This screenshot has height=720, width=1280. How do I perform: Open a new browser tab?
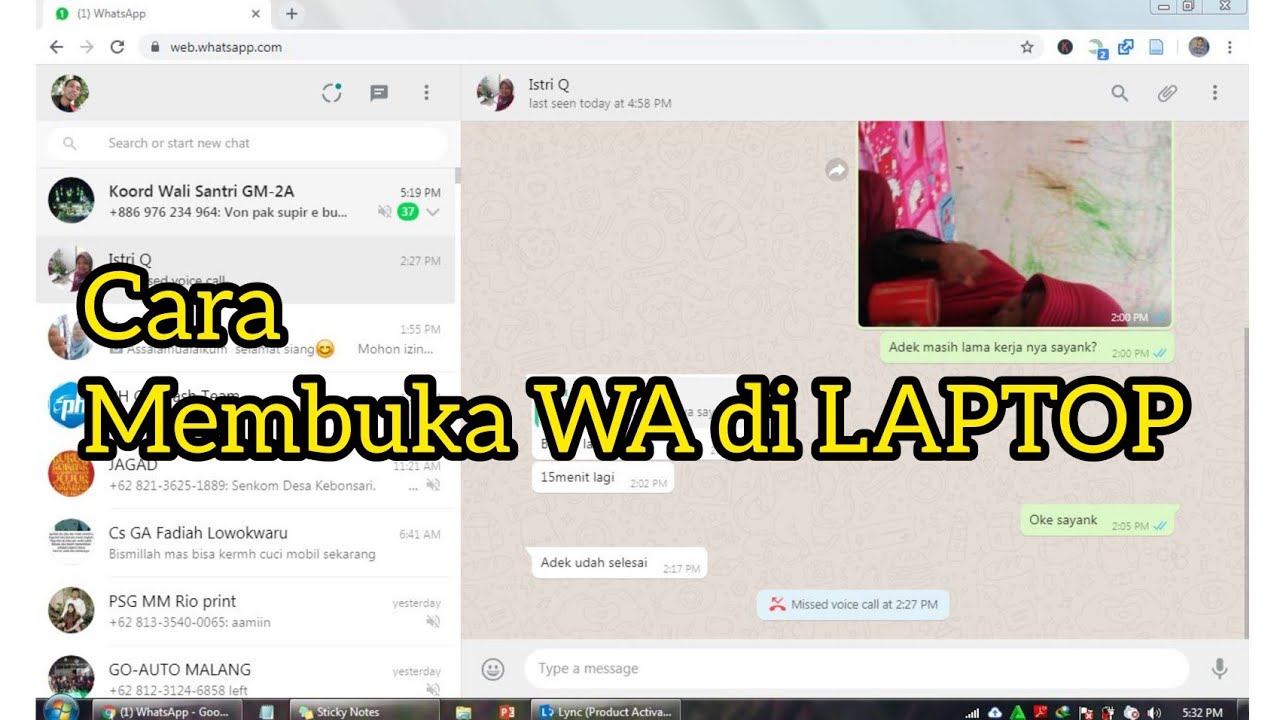pos(291,14)
